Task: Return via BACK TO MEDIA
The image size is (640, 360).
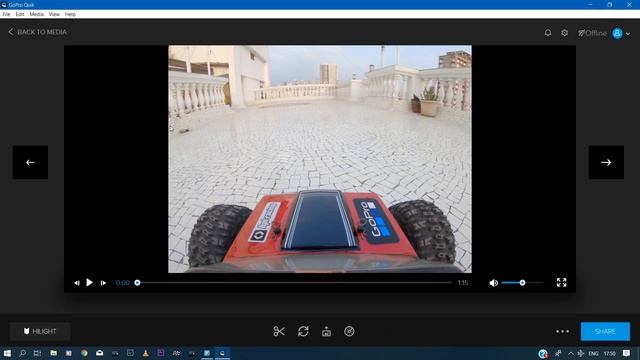Action: click(x=38, y=32)
